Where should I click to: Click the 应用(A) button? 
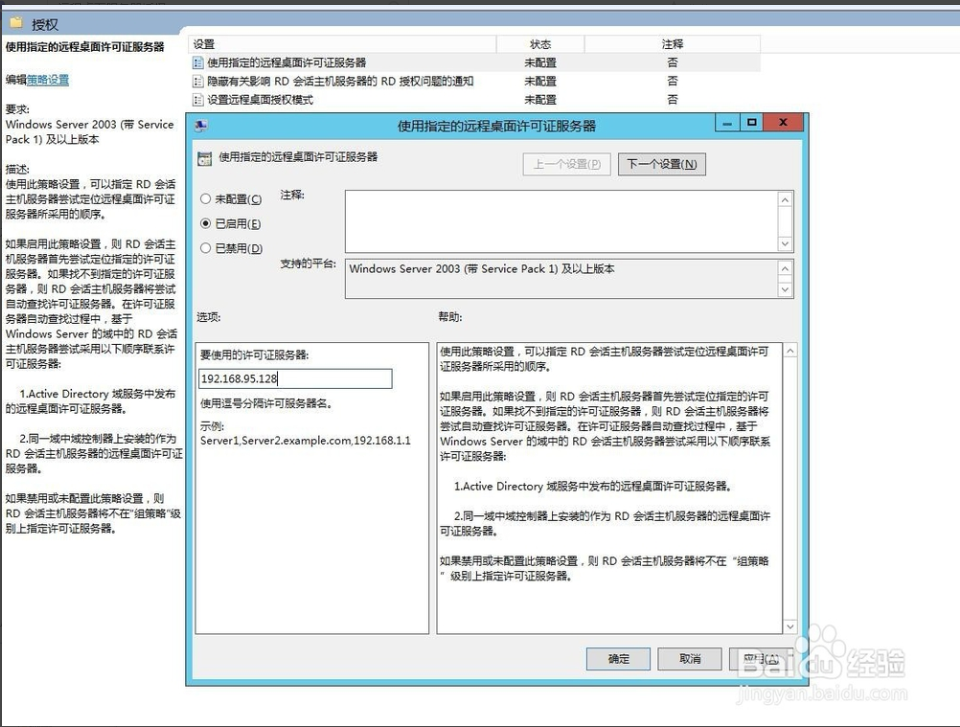pos(761,658)
